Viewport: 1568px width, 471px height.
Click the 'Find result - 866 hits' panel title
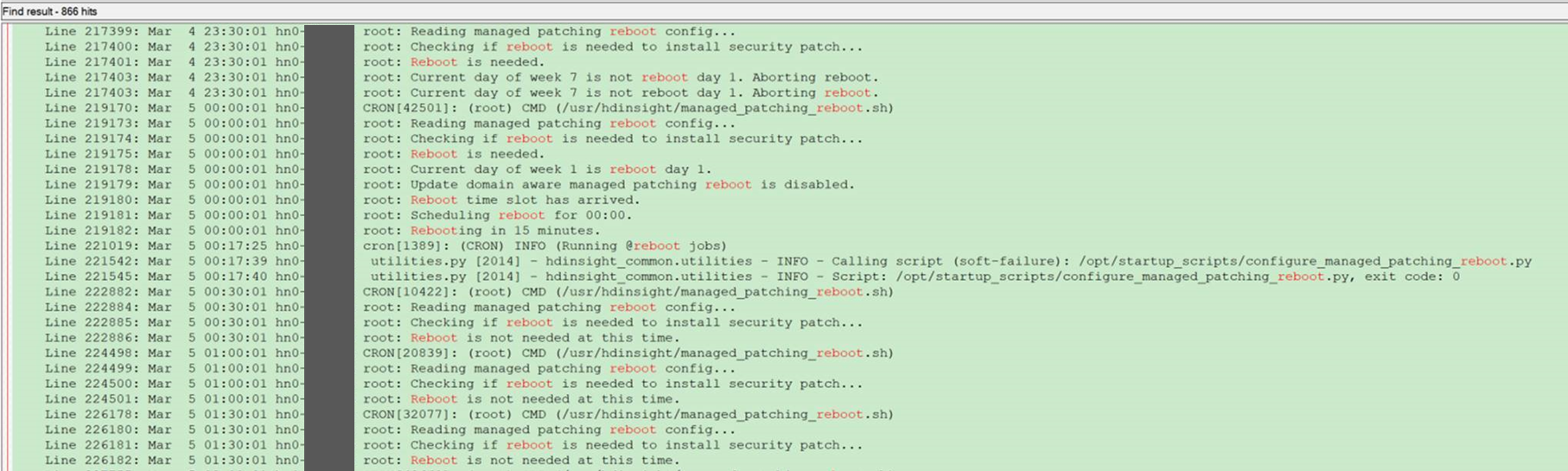[x=50, y=11]
